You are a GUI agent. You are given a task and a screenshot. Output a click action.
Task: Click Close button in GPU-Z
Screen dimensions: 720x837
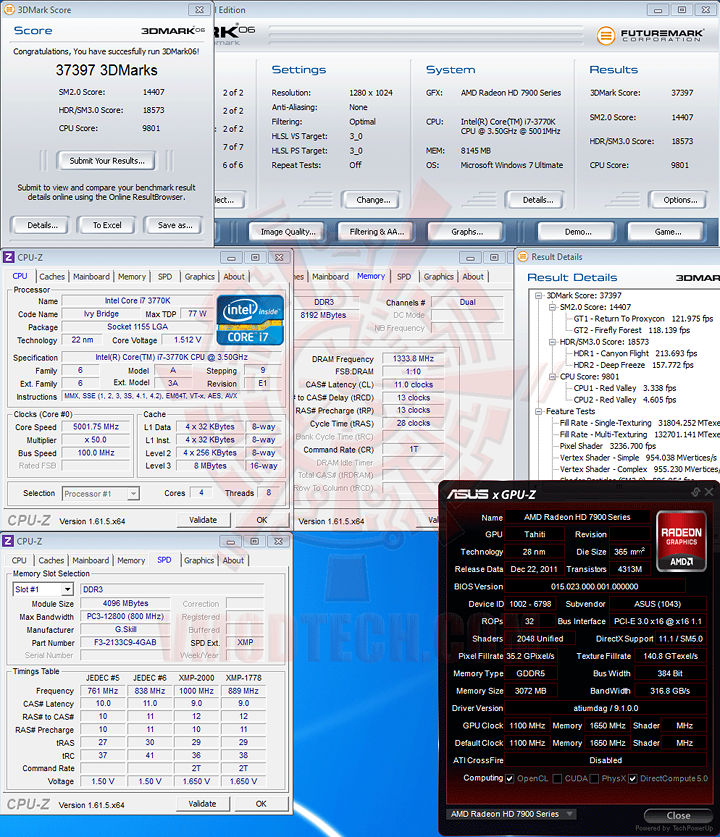(x=678, y=816)
